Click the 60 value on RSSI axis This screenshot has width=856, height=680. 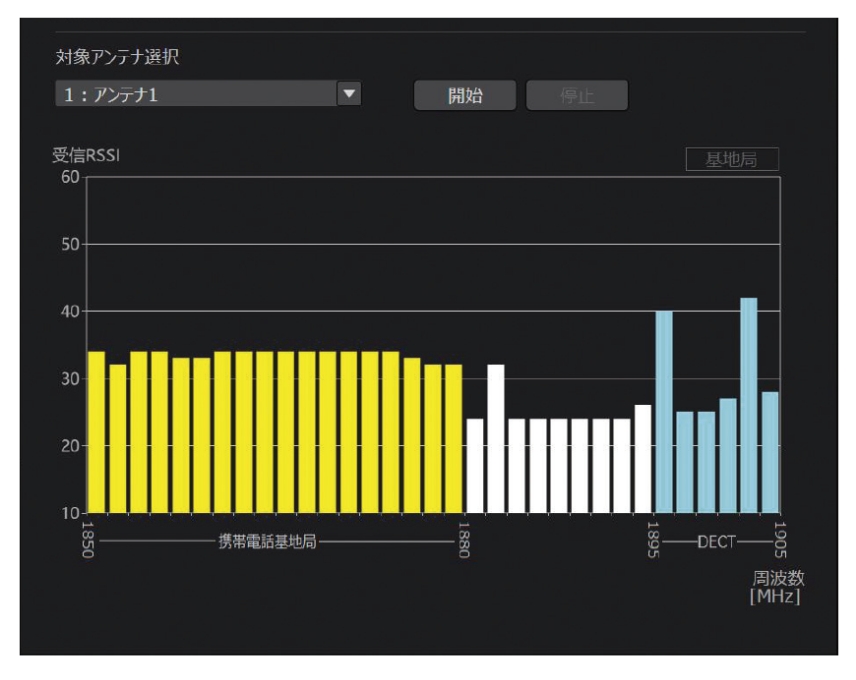tap(70, 177)
